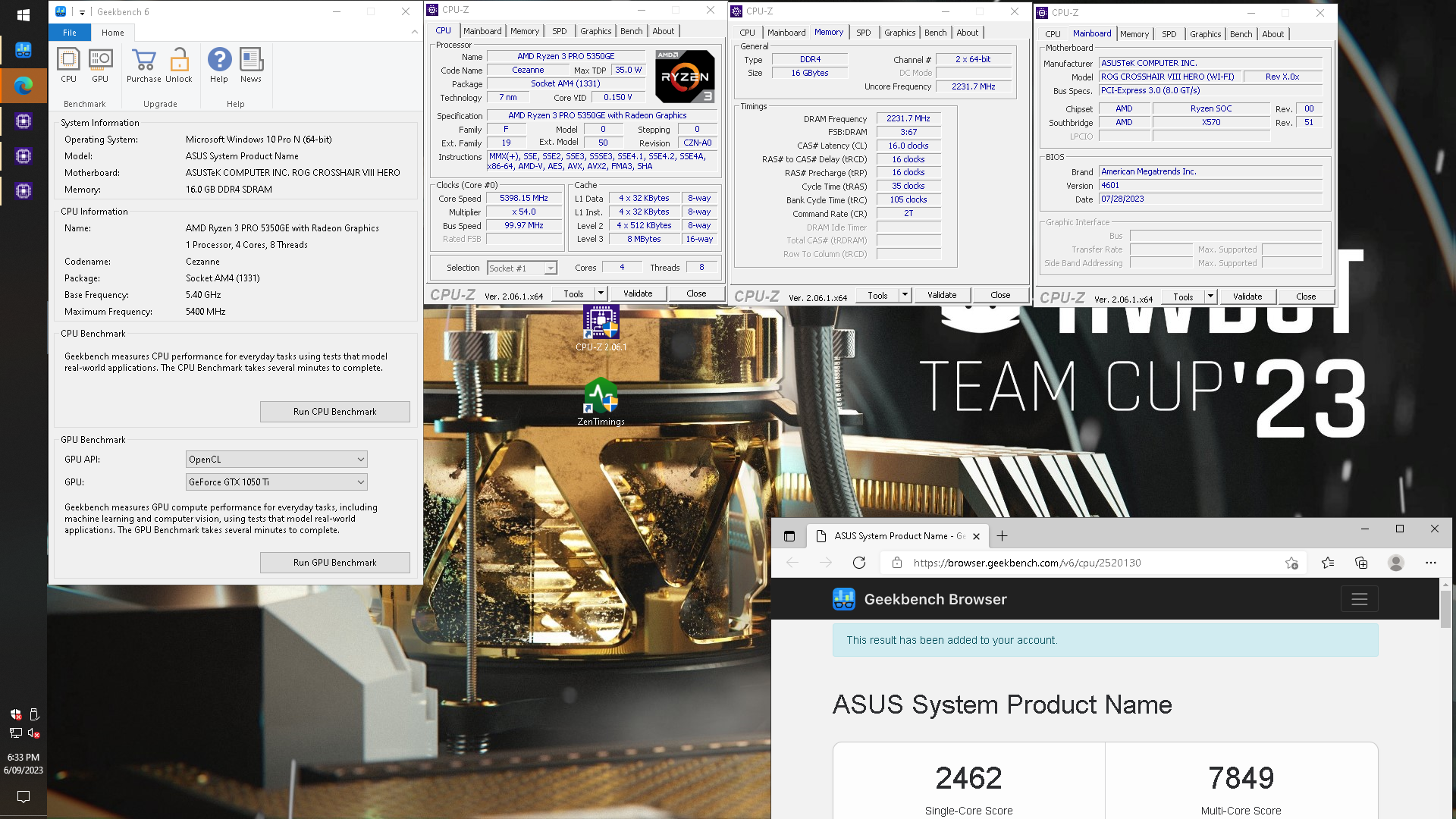Collapse the Geekbench ribbon chevron
Image resolution: width=1456 pixels, height=819 pixels.
point(414,32)
